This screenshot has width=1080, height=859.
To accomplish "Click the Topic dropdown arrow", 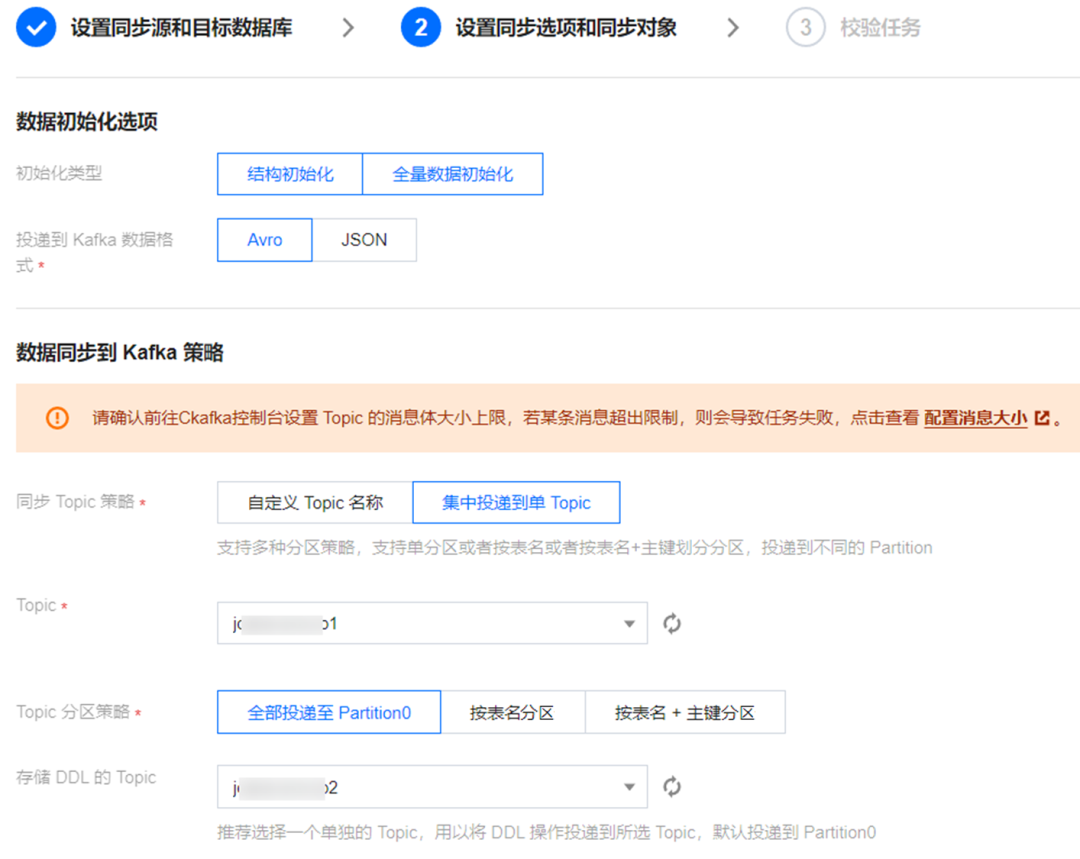I will pyautogui.click(x=629, y=624).
